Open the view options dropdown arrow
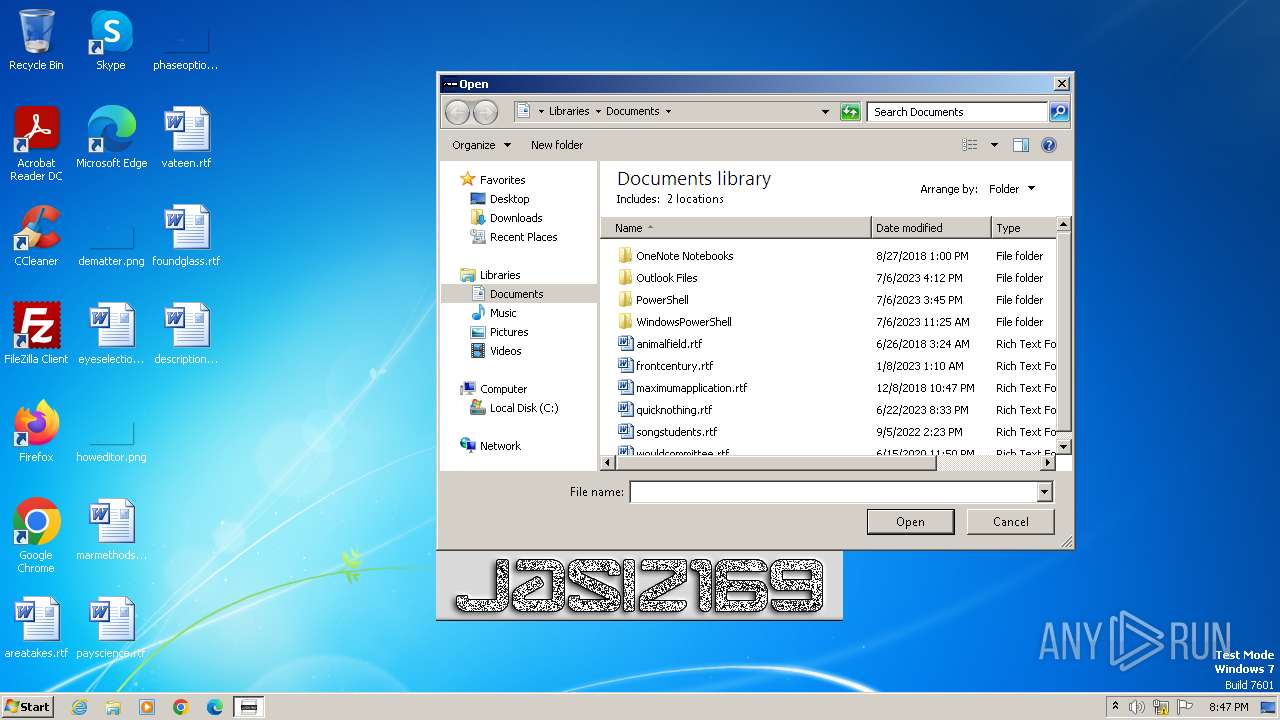This screenshot has height=720, width=1280. coord(994,145)
